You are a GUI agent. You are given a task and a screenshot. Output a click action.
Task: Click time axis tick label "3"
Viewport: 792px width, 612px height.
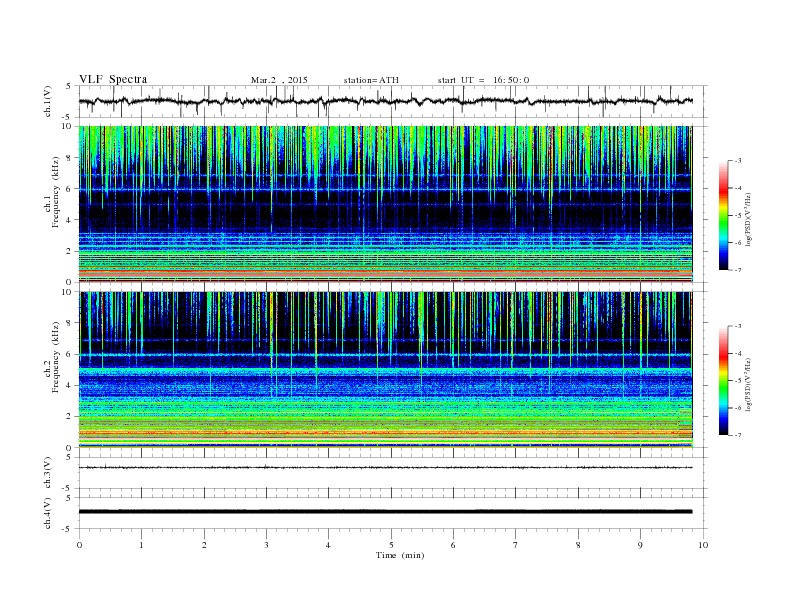click(x=266, y=545)
